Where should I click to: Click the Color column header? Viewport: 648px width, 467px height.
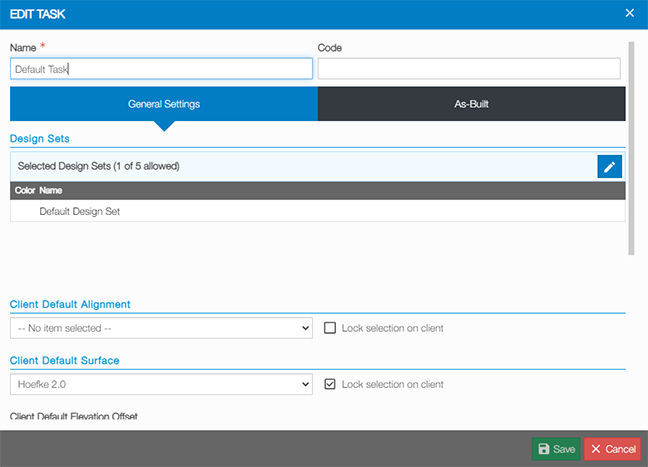[25, 191]
